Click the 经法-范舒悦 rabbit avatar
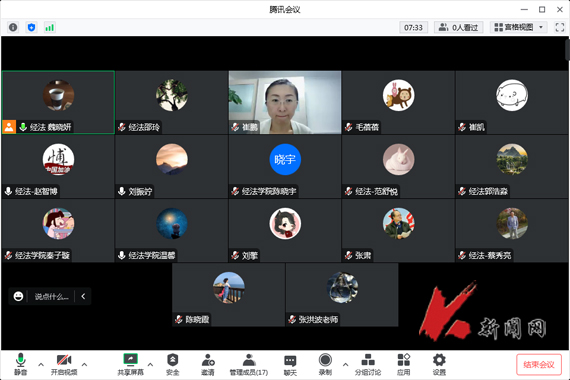 [398, 159]
